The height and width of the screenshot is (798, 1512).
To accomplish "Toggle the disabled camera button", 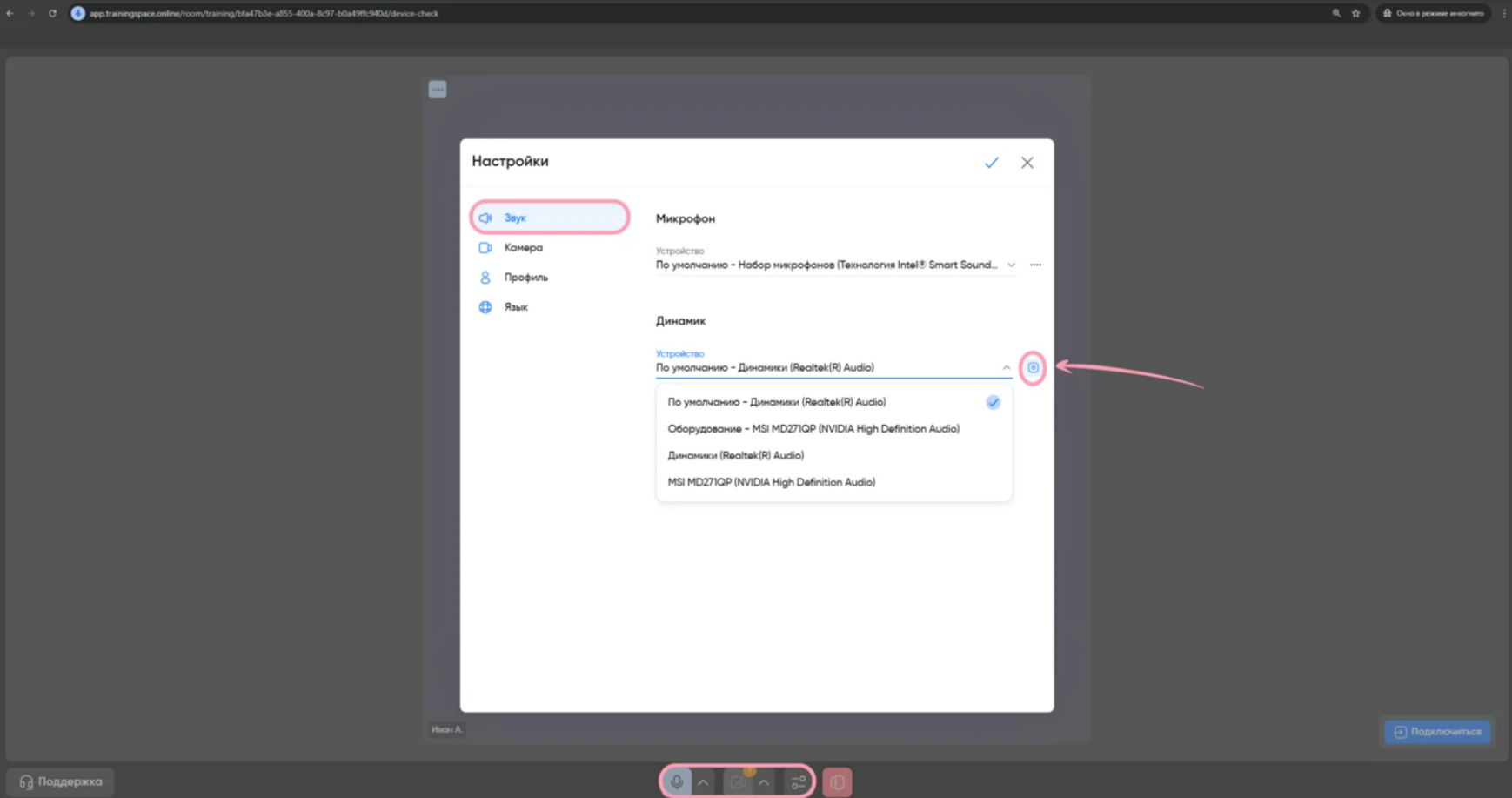I will click(738, 781).
